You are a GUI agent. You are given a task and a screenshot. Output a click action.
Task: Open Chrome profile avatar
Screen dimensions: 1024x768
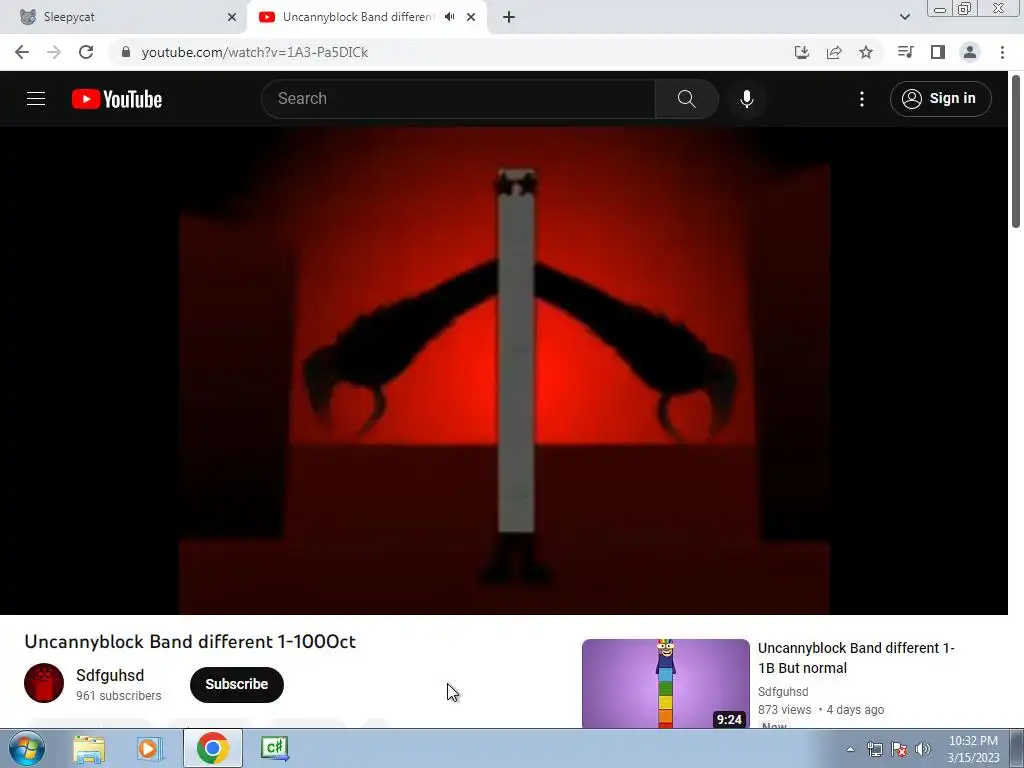(x=970, y=52)
